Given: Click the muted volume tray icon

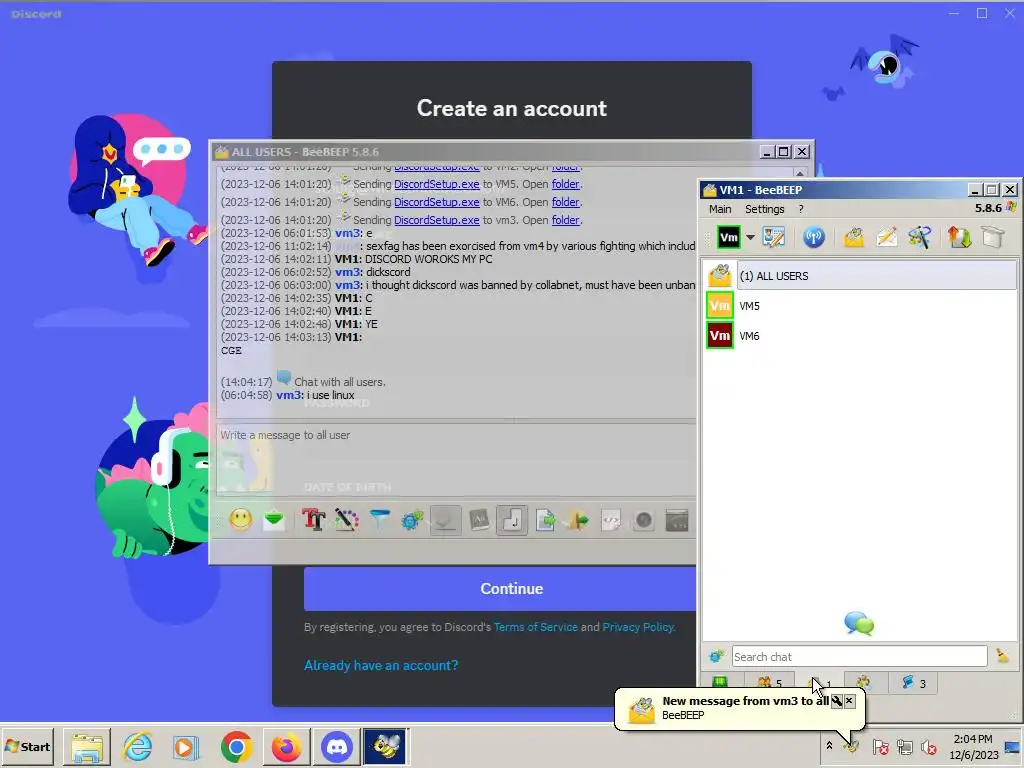Looking at the screenshot, I should click(928, 746).
